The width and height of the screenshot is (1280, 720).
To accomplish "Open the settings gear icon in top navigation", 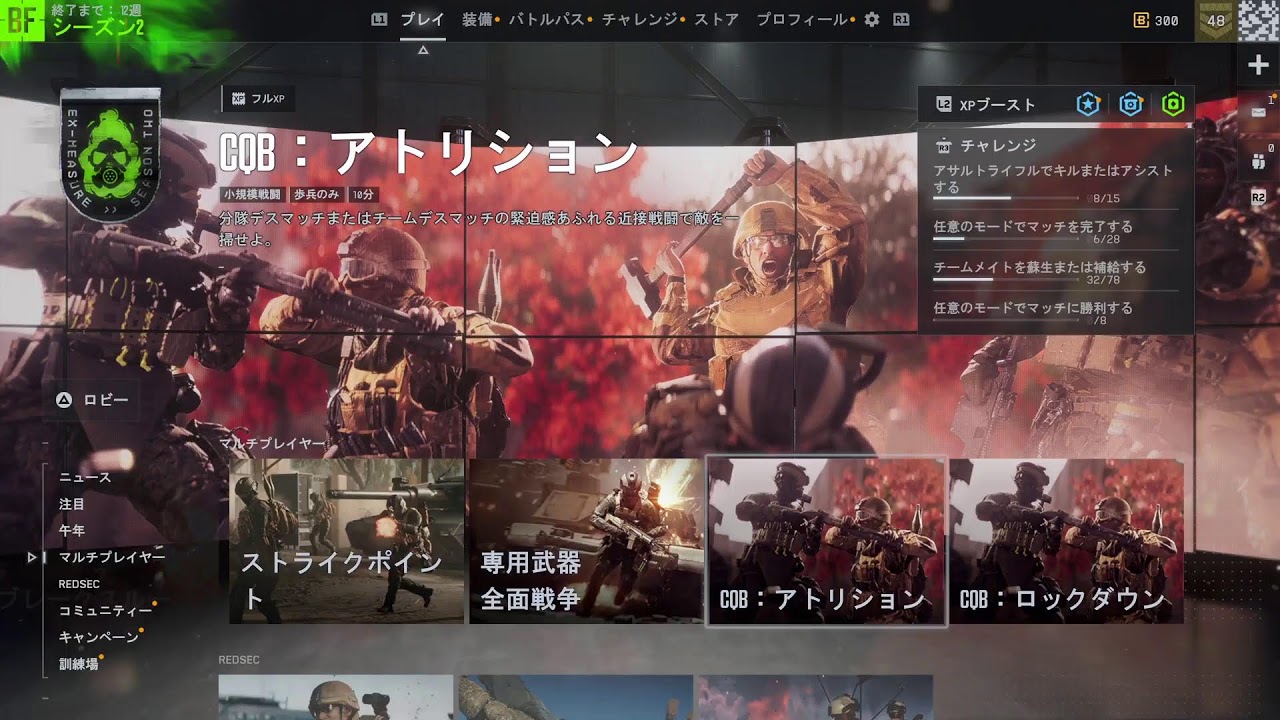I will click(x=872, y=19).
